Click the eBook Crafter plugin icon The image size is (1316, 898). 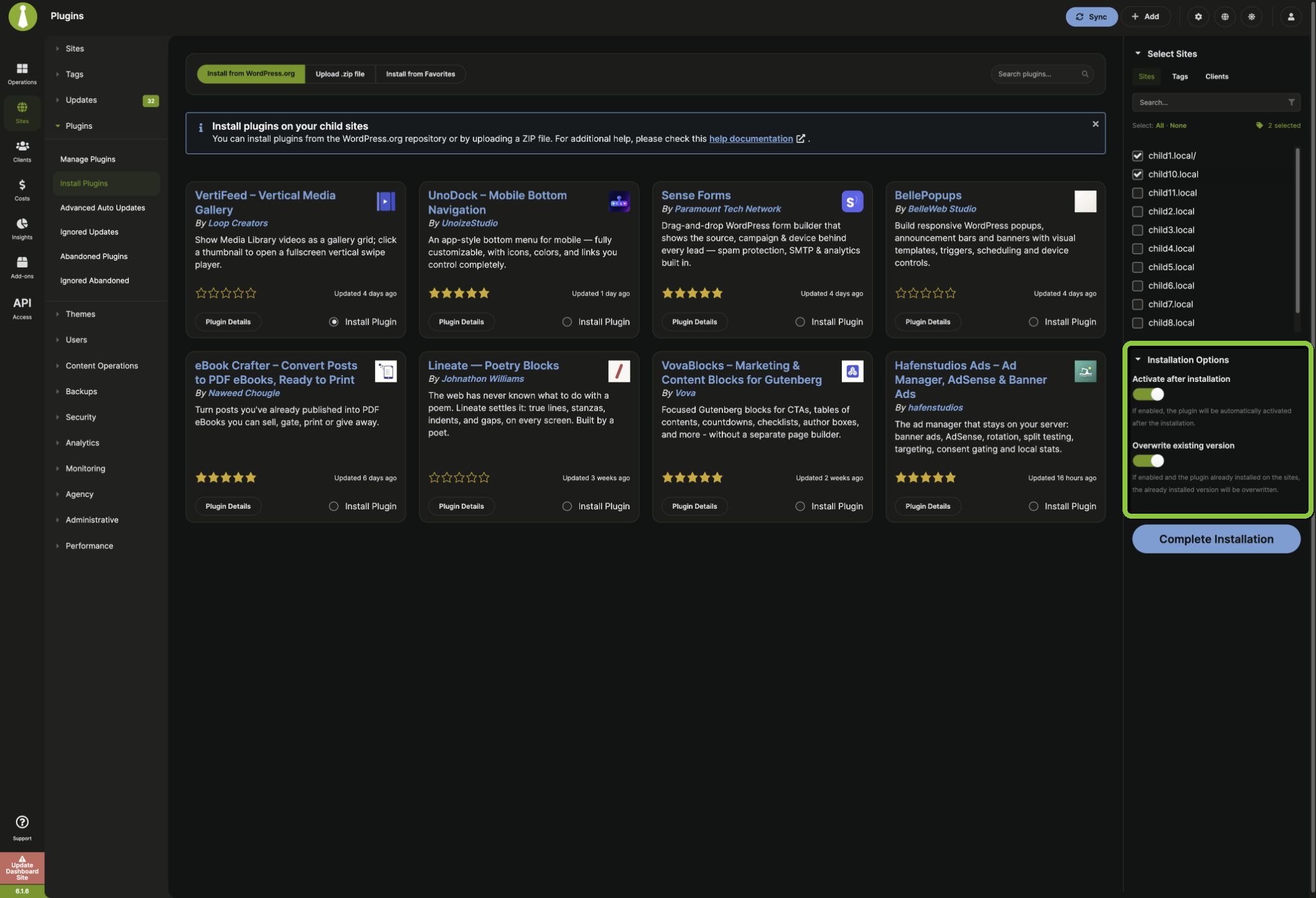(386, 371)
